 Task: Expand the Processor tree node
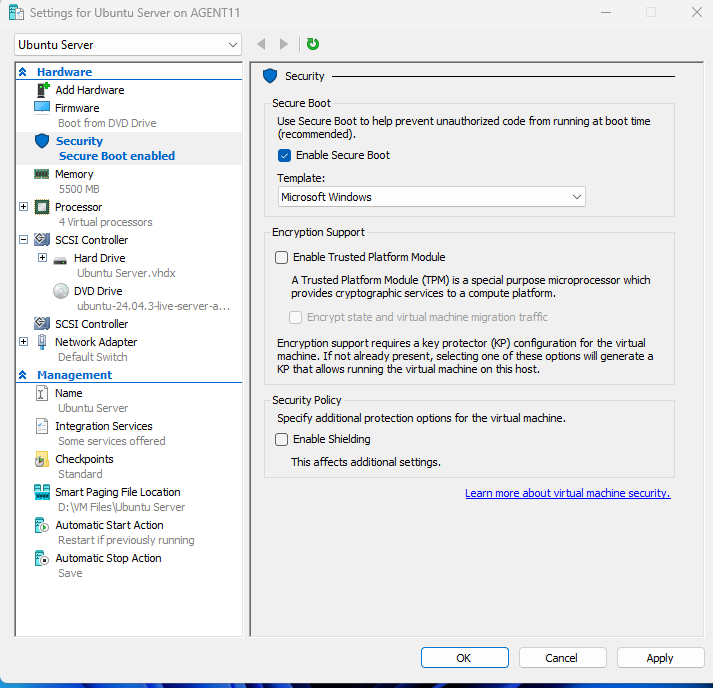[24, 207]
